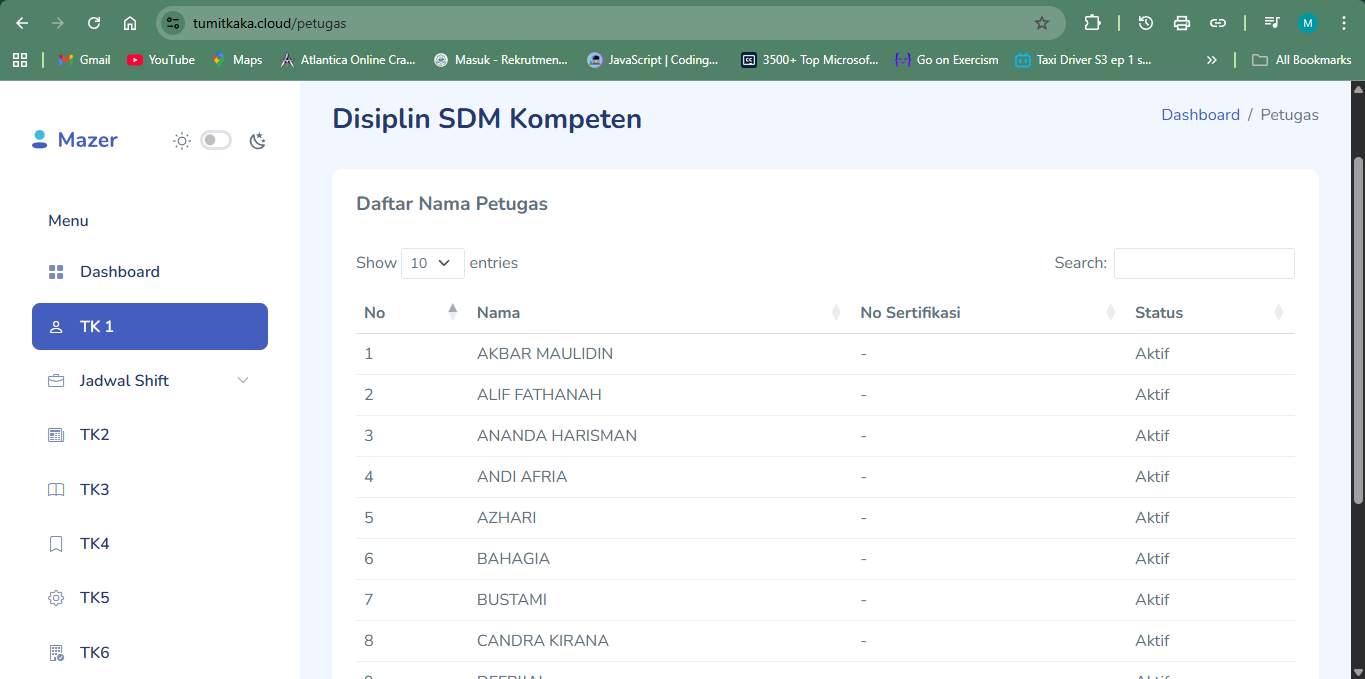Click the browser reload button
The image size is (1365, 679).
pos(94,23)
